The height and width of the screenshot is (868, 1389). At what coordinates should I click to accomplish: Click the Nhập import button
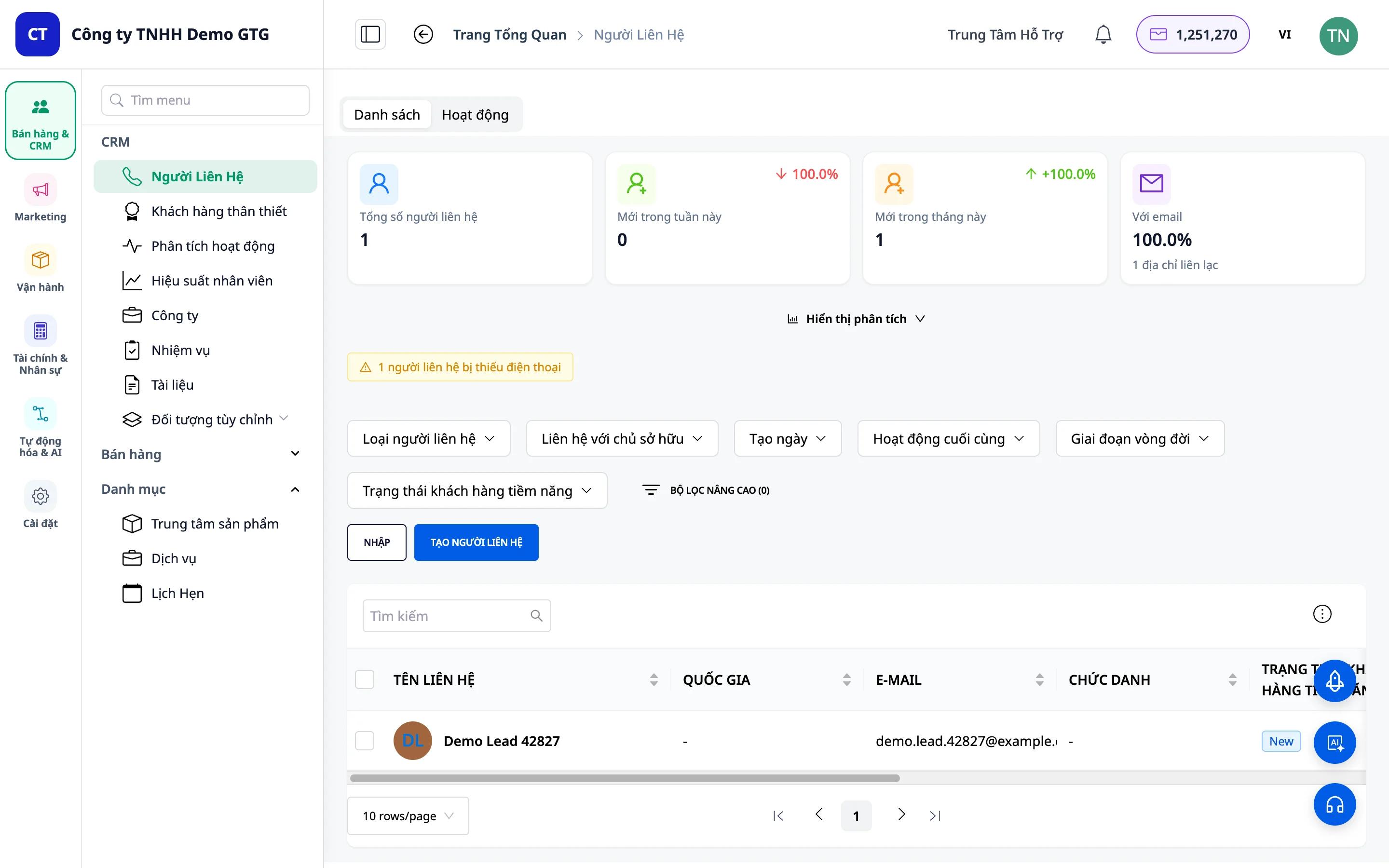(x=377, y=542)
